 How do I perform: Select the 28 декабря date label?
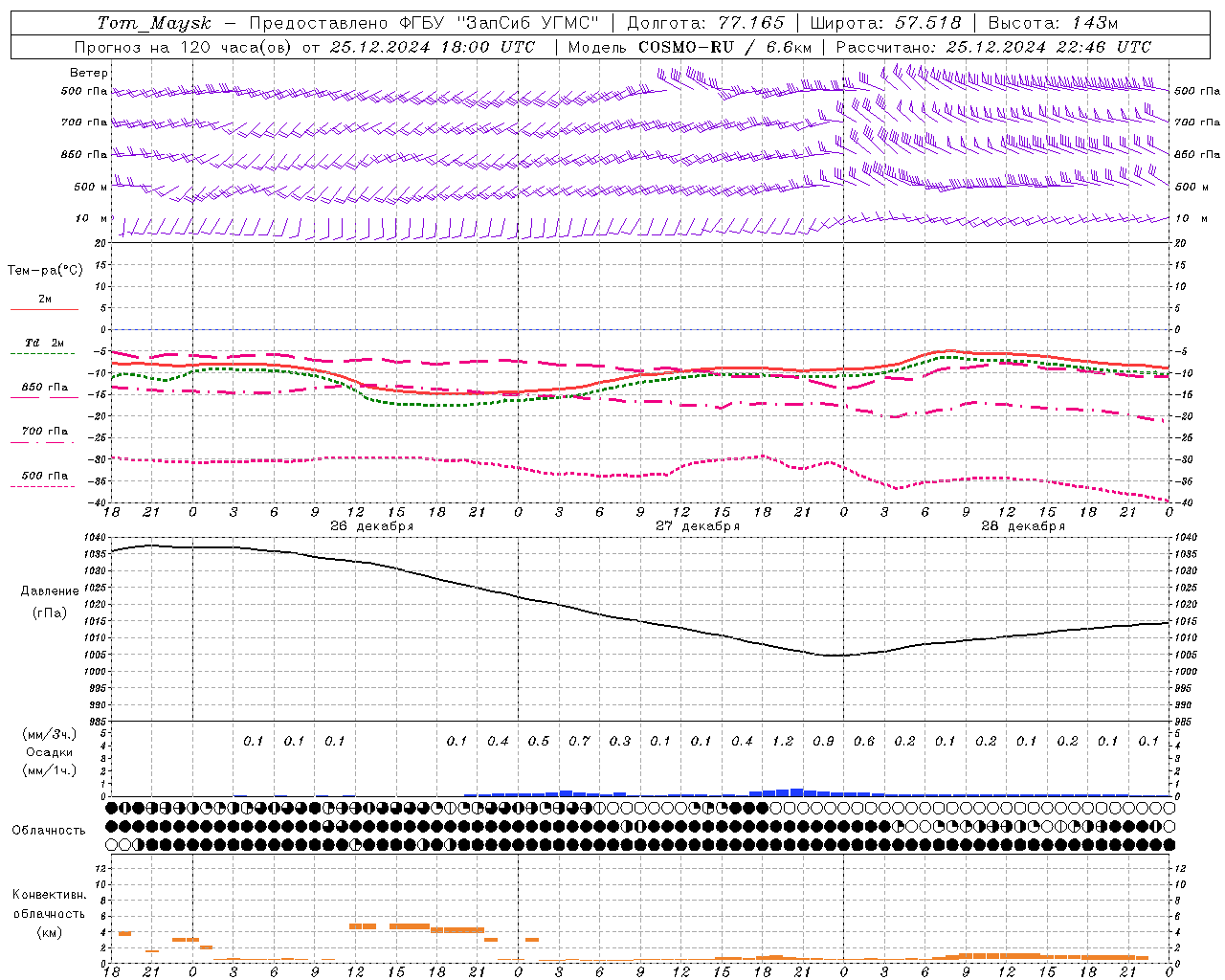[1023, 526]
